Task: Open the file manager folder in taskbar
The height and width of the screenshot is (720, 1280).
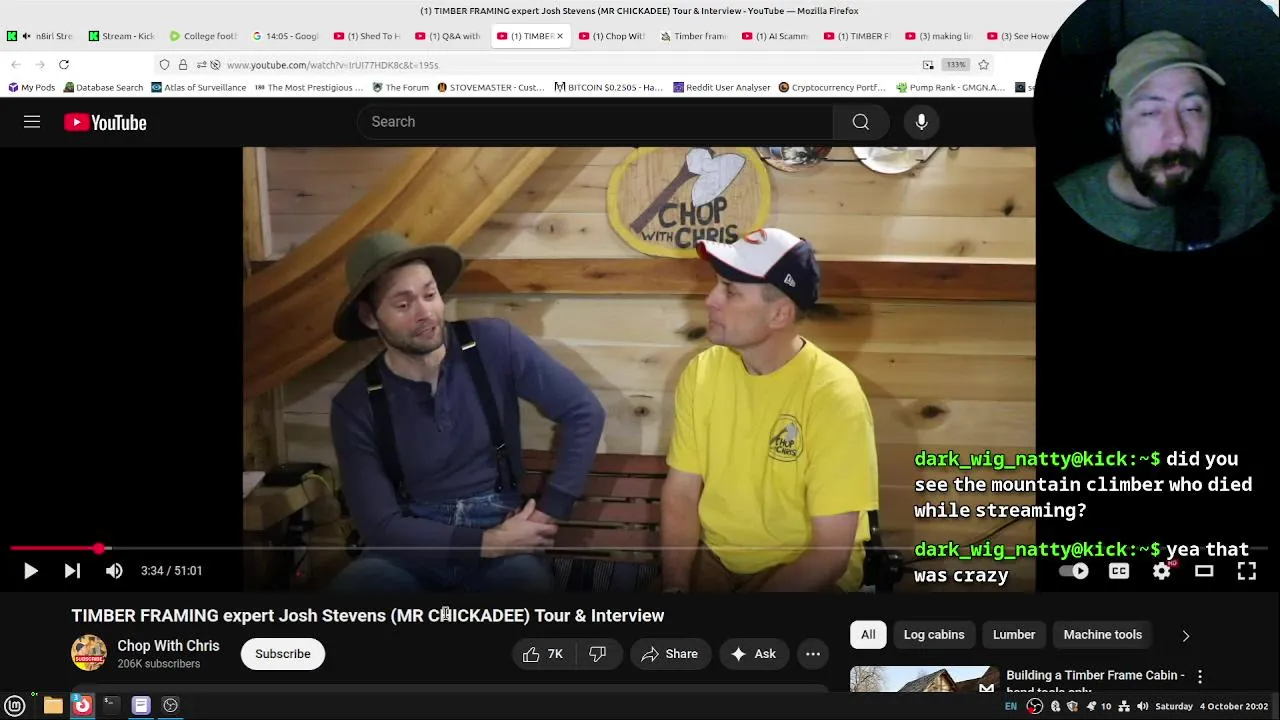Action: tap(53, 706)
